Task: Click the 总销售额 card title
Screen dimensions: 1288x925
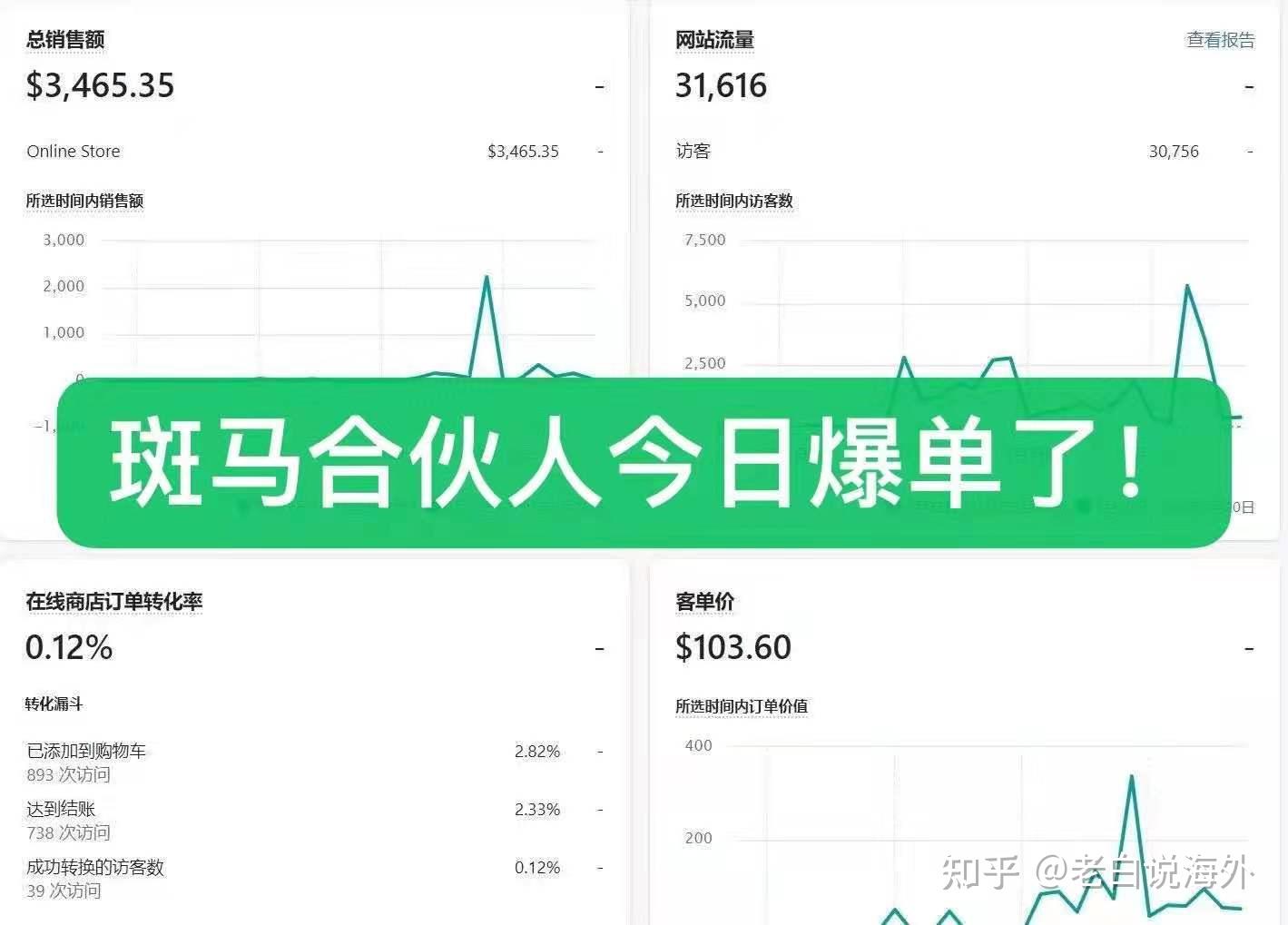Action: [65, 40]
